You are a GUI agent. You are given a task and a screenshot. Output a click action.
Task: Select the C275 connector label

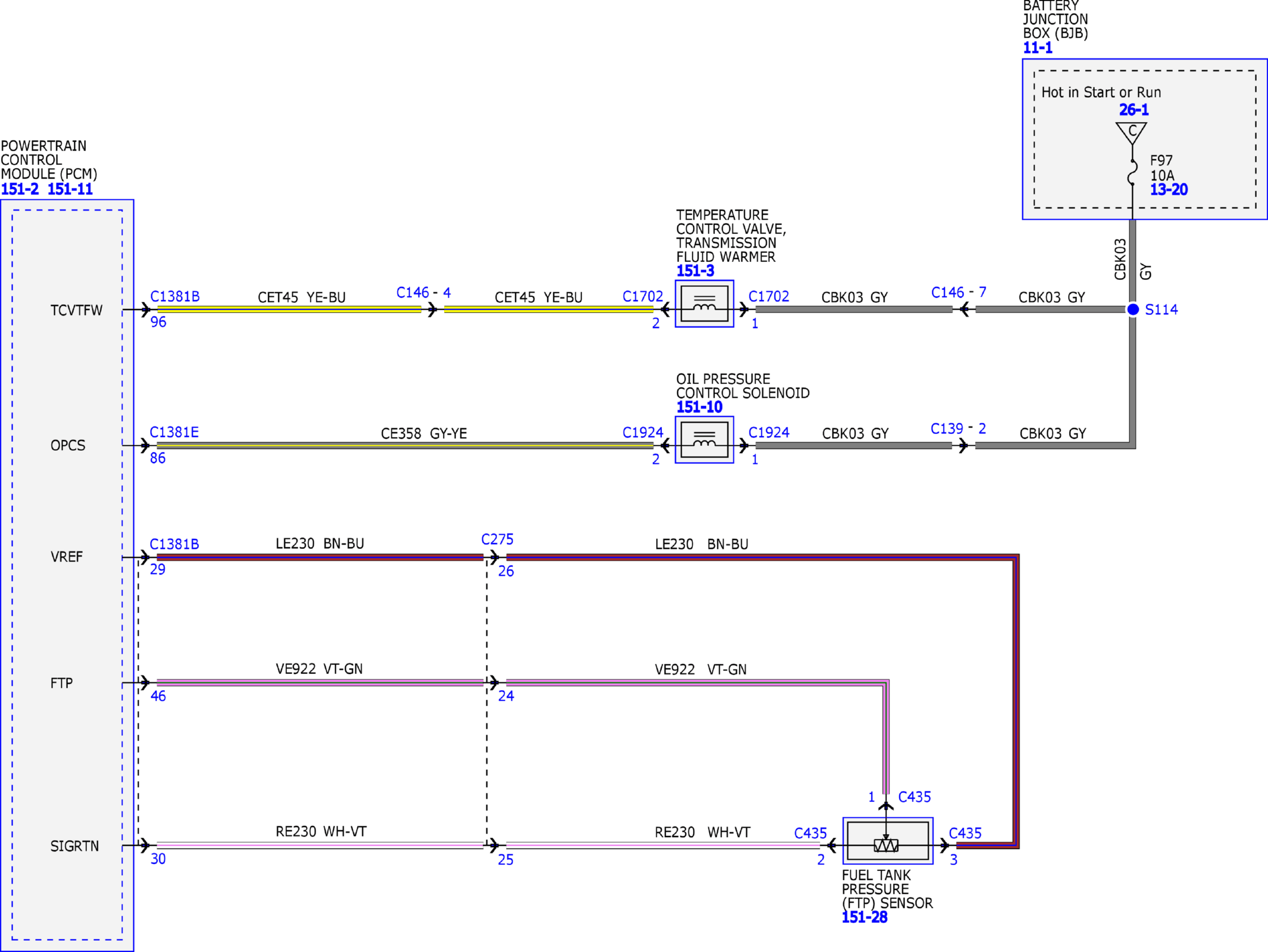click(497, 539)
